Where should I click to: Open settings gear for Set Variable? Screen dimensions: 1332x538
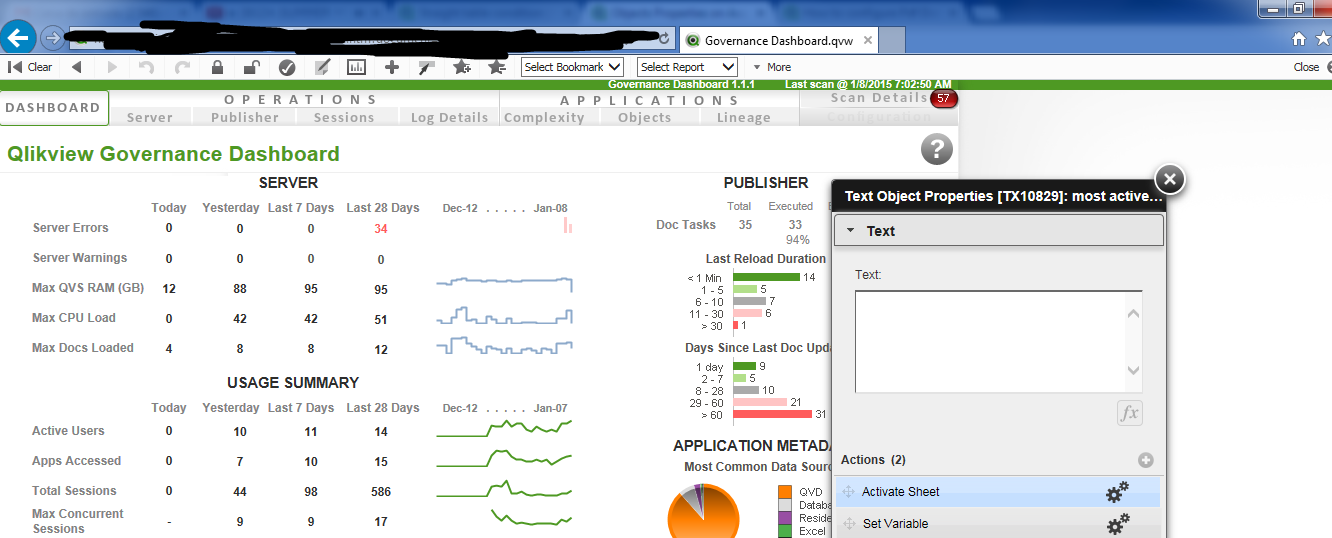click(x=1117, y=523)
